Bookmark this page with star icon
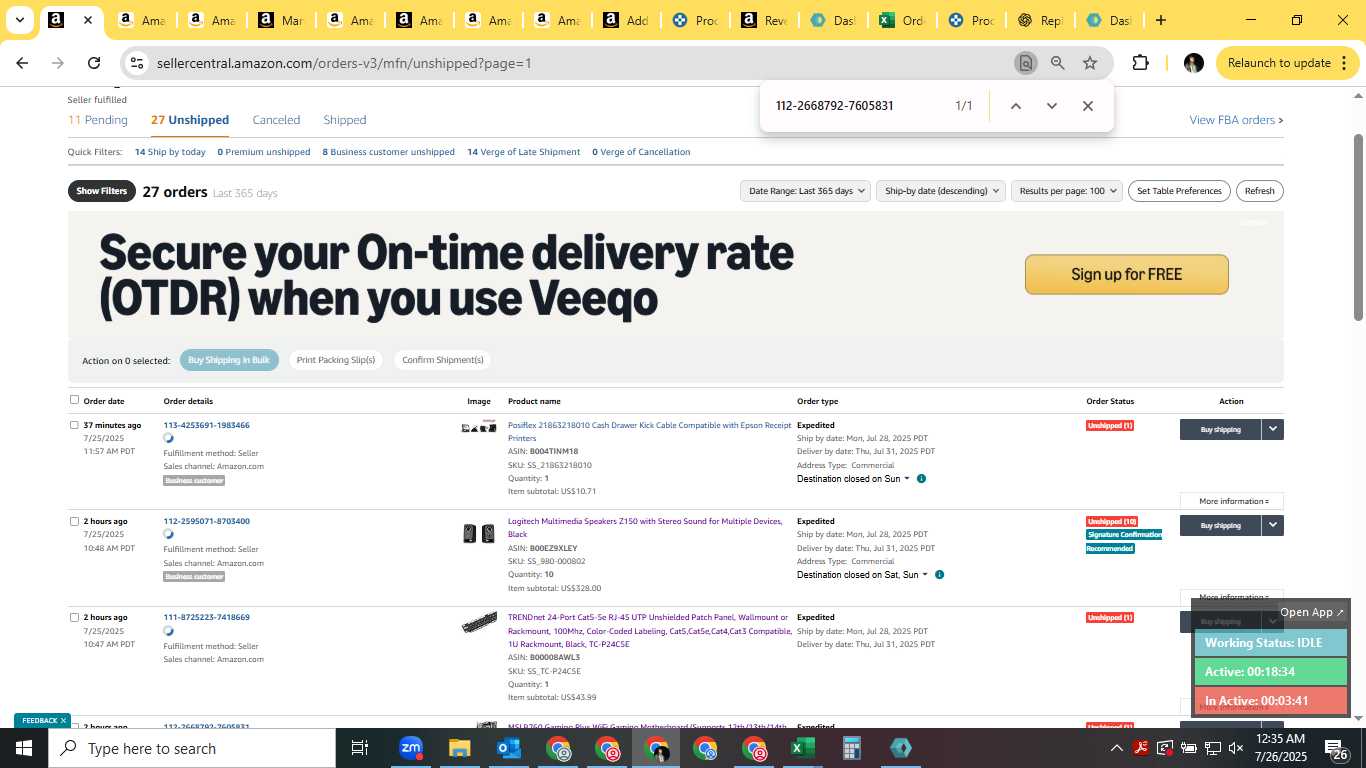This screenshot has height=768, width=1366. [x=1090, y=63]
